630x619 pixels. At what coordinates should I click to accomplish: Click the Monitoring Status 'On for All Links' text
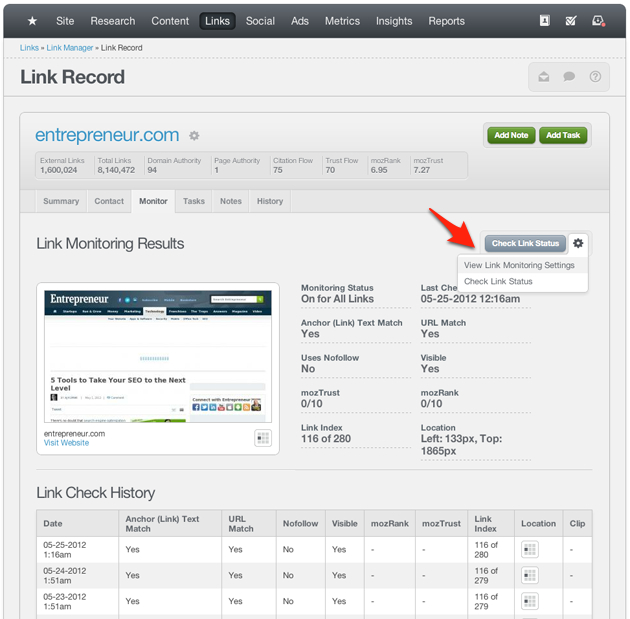point(338,298)
